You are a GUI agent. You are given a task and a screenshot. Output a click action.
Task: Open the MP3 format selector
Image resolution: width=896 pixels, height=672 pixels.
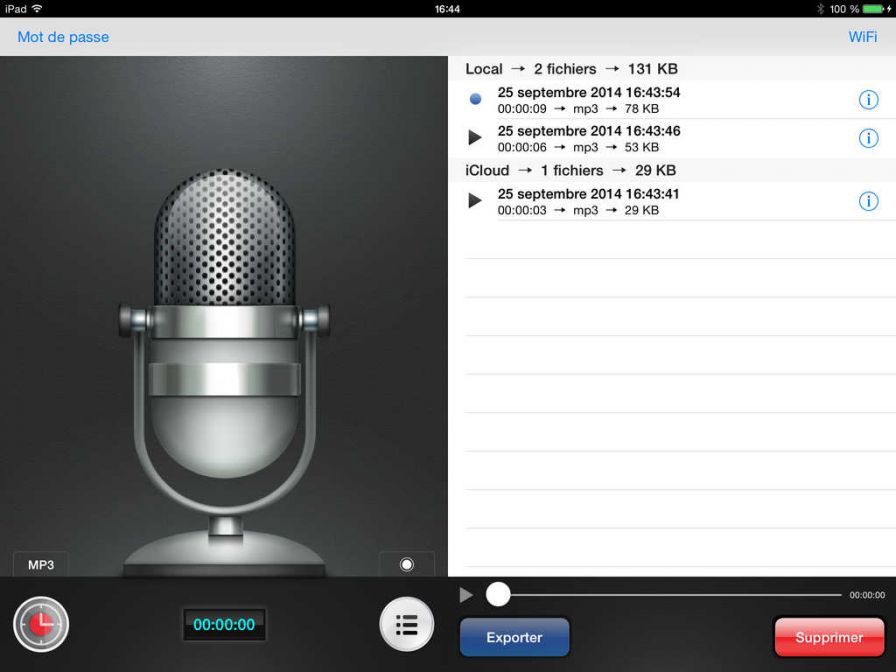coord(41,564)
